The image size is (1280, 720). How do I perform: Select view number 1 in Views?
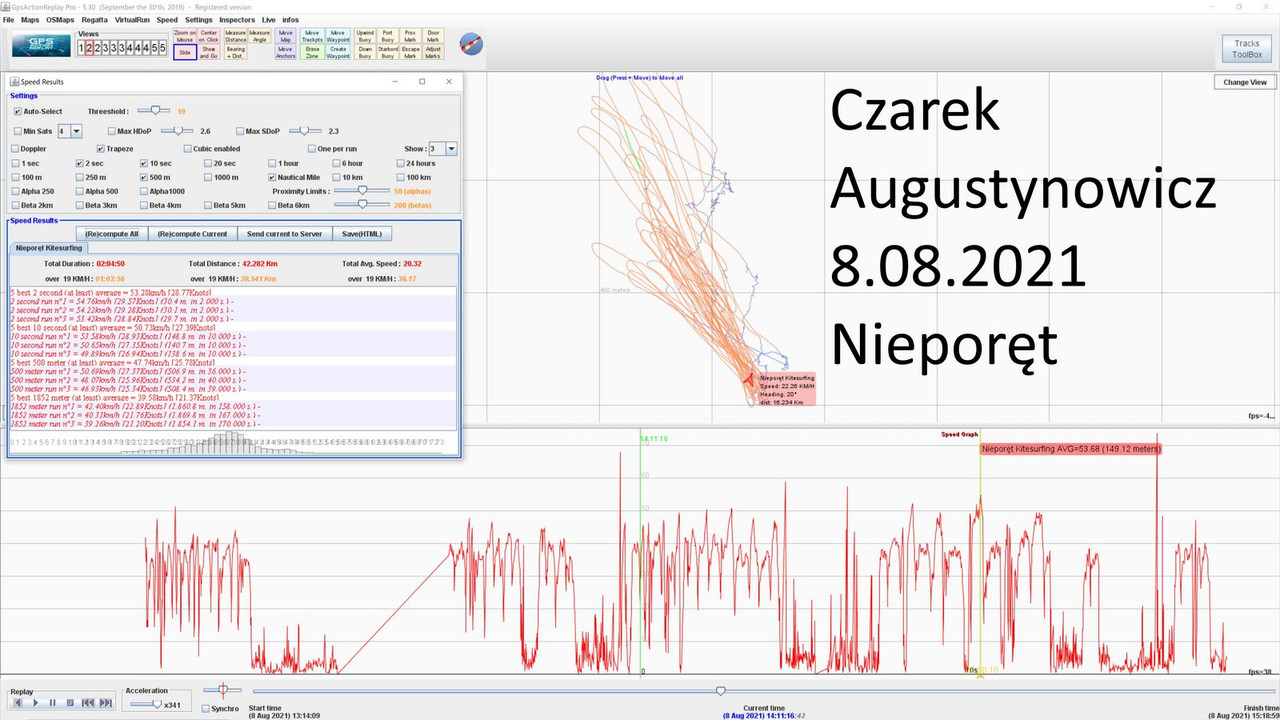click(82, 47)
